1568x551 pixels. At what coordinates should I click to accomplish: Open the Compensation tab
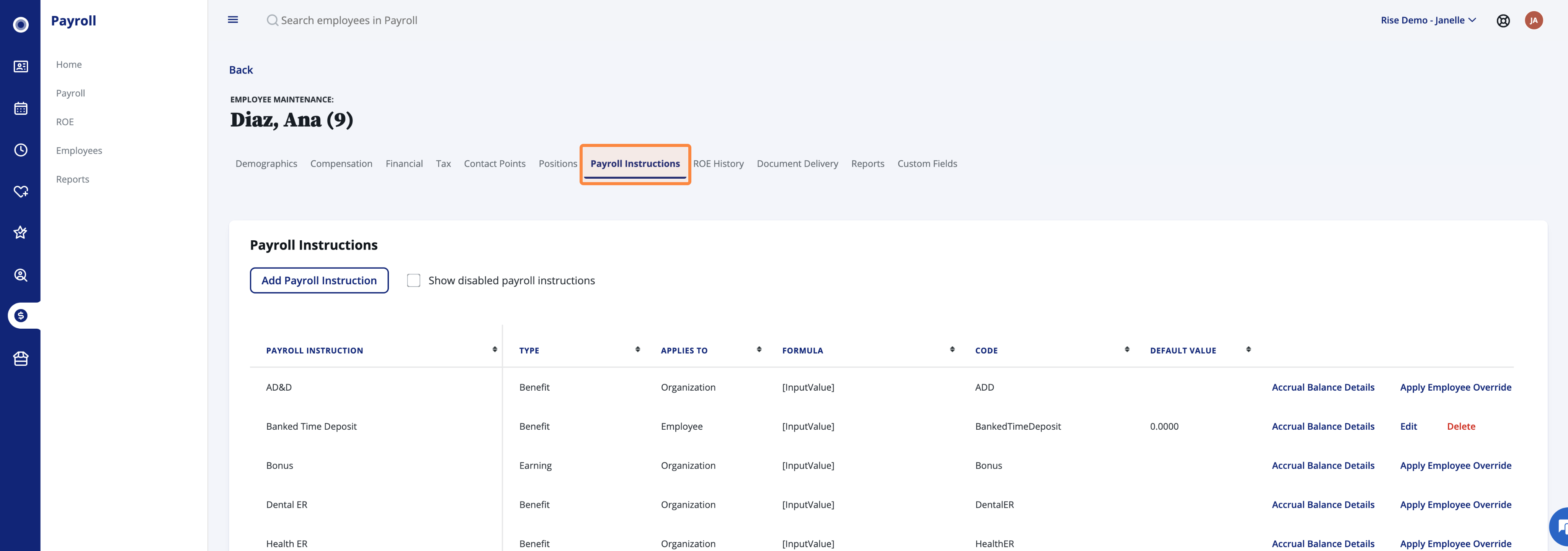click(x=341, y=164)
